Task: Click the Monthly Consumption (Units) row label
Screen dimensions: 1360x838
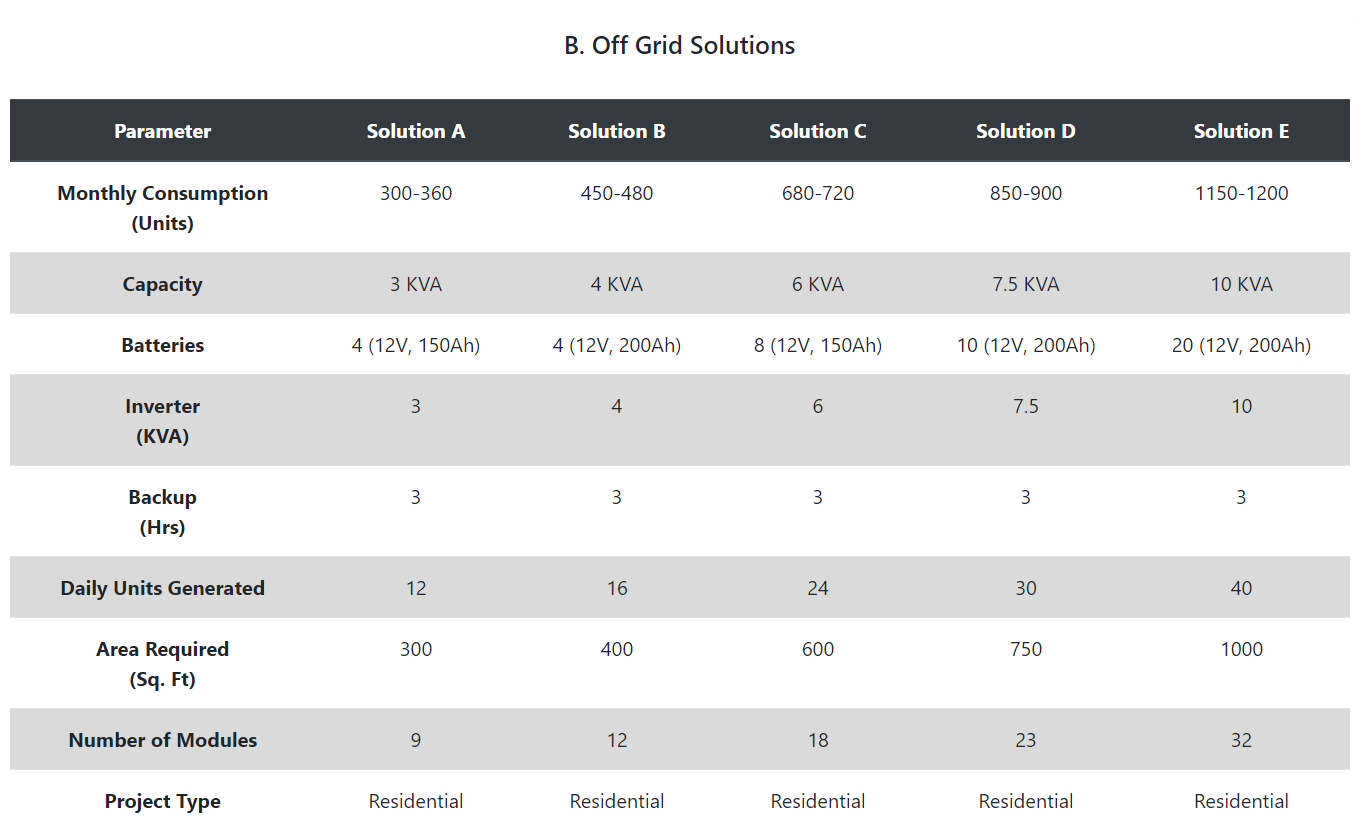Action: (x=162, y=208)
